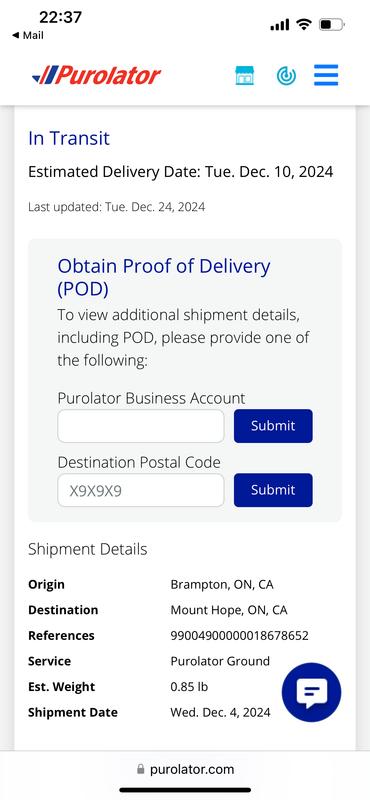Focus the Destination Postal Code field
The width and height of the screenshot is (370, 800).
tap(141, 490)
